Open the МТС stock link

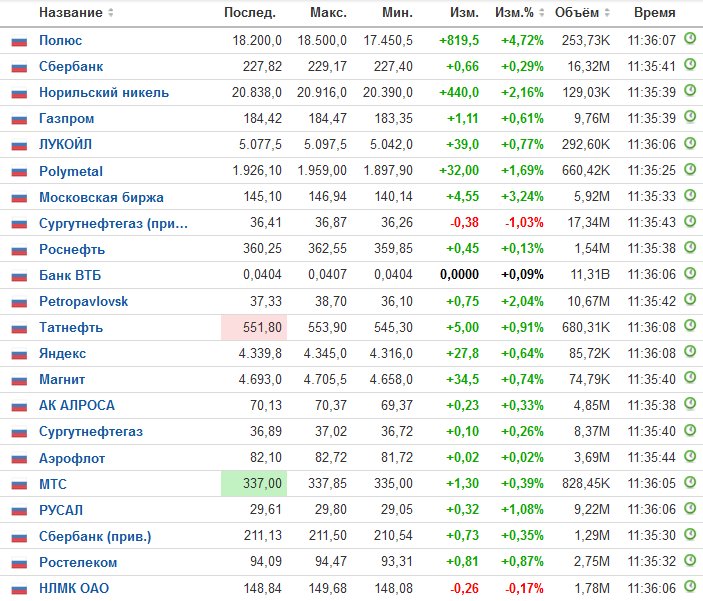pos(53,484)
